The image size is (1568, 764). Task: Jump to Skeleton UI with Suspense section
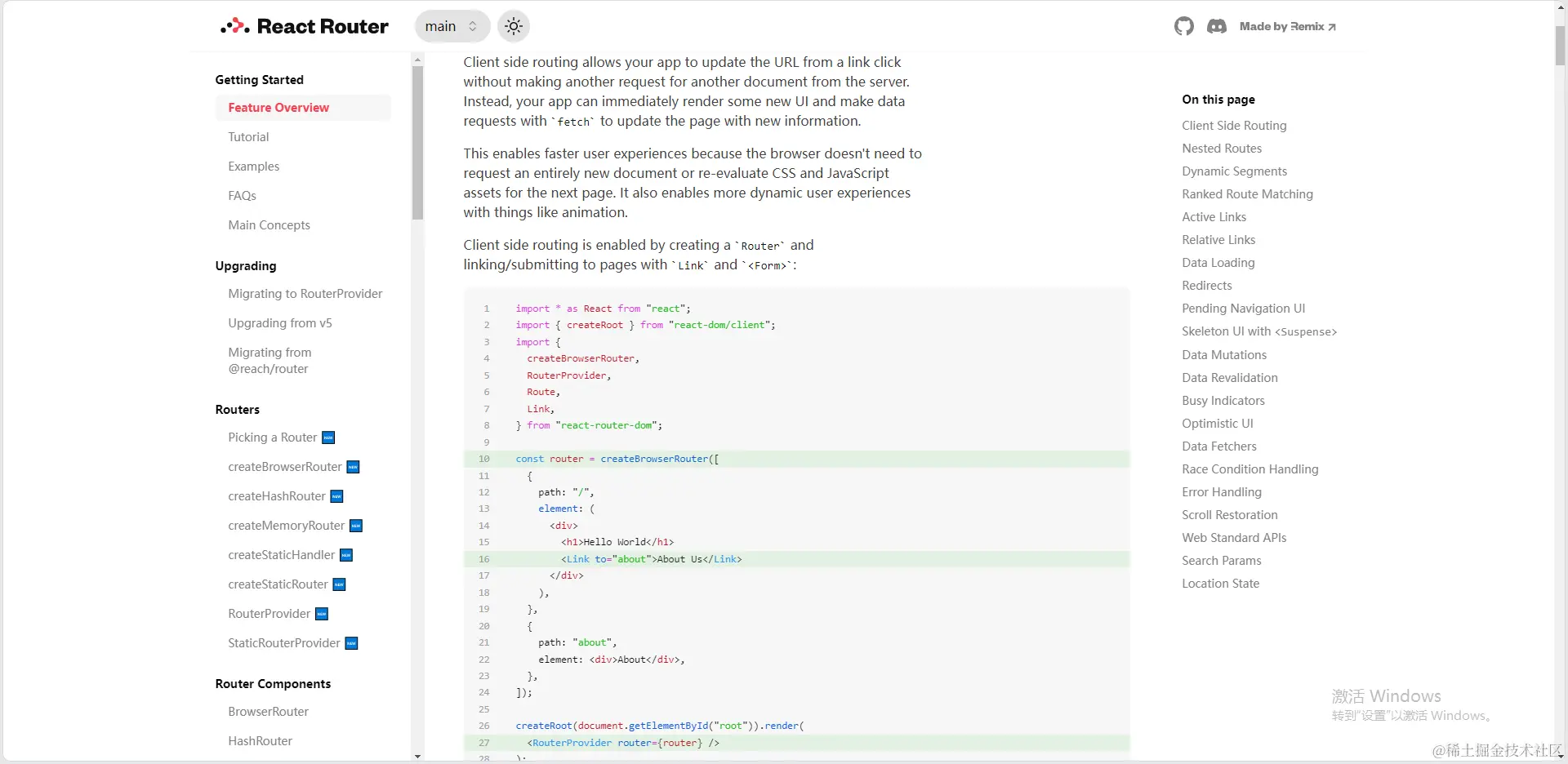pos(1258,331)
